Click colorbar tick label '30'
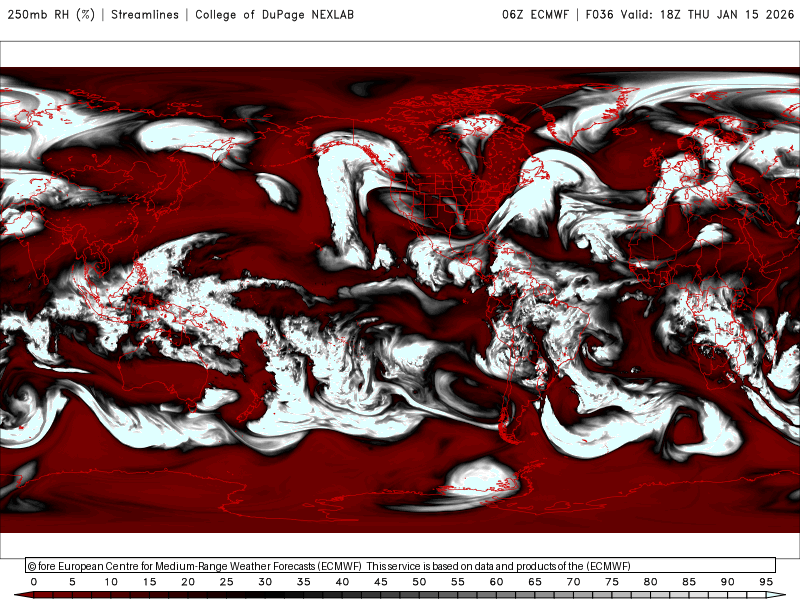This screenshot has width=800, height=600. [265, 582]
